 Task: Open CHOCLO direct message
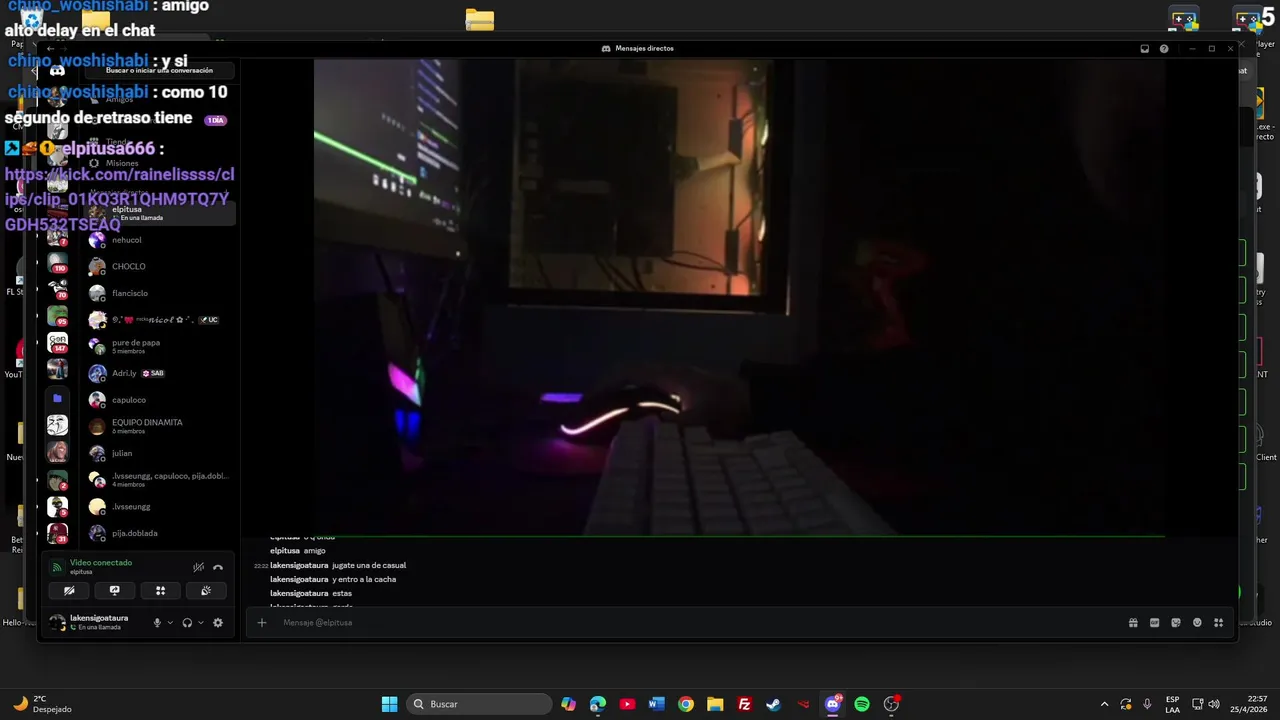click(160, 267)
